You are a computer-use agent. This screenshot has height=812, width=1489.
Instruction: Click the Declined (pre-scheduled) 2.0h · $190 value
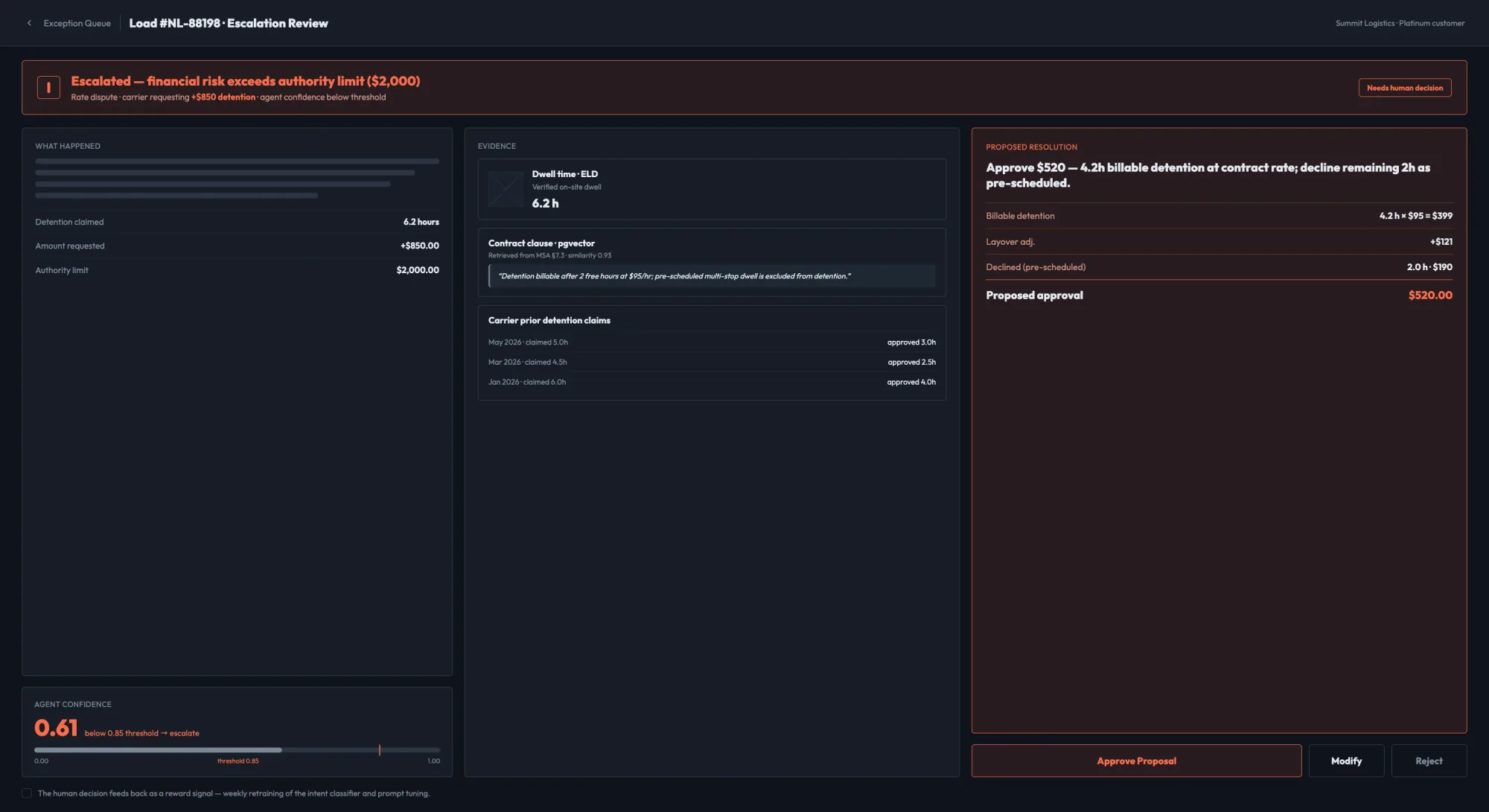tap(1429, 267)
